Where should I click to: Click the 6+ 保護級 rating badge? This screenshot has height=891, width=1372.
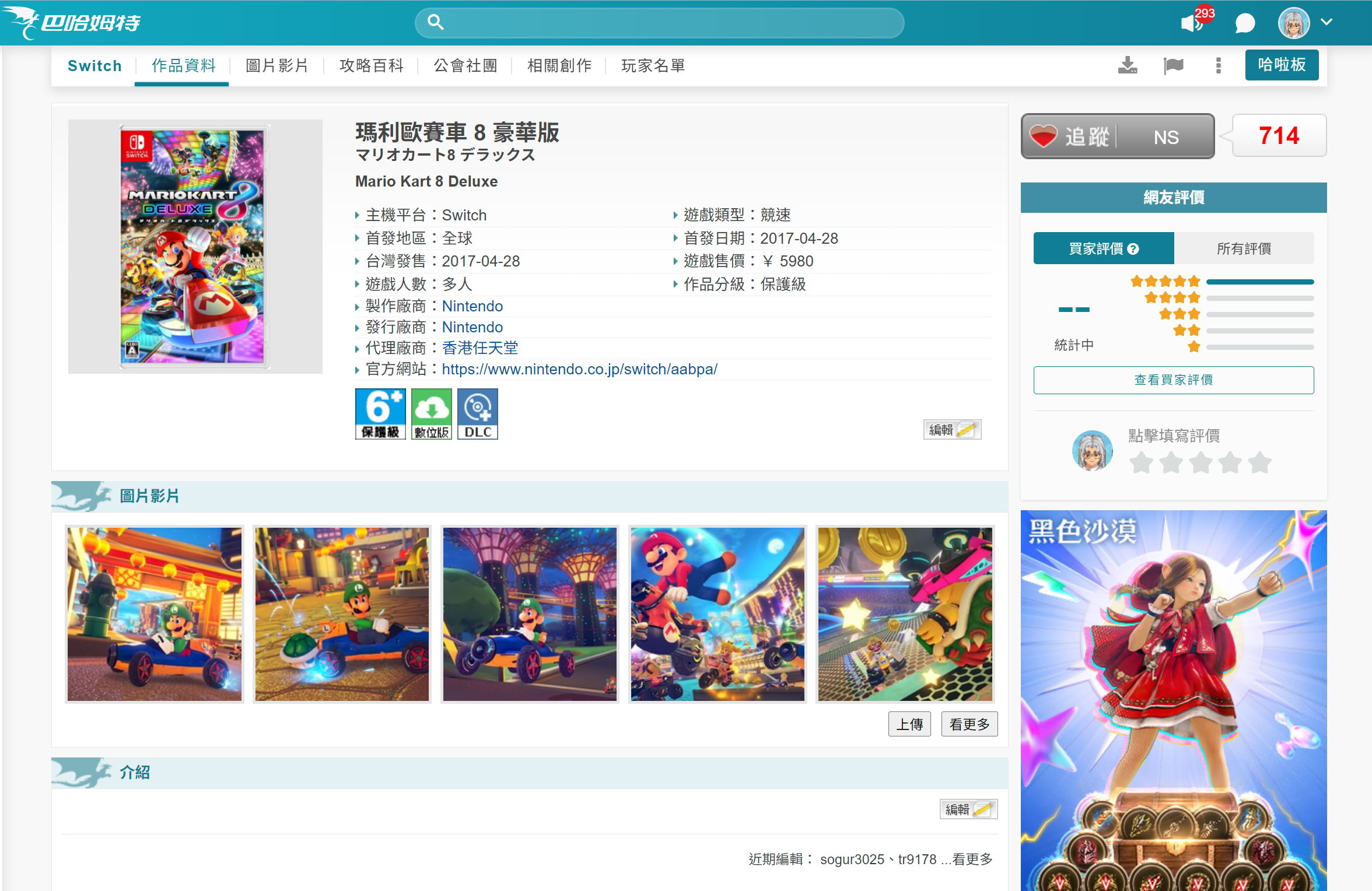380,413
